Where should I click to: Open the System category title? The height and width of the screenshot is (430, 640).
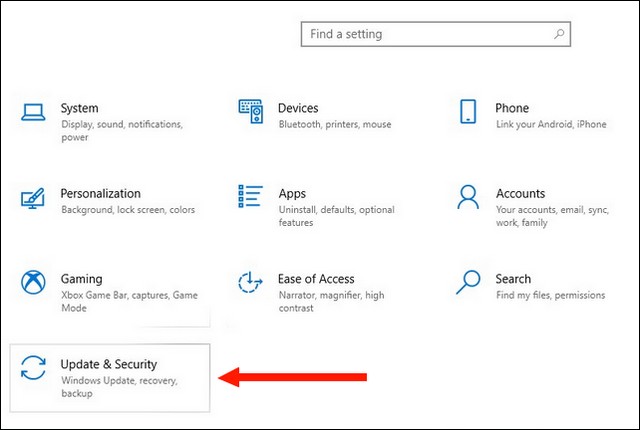pos(80,108)
